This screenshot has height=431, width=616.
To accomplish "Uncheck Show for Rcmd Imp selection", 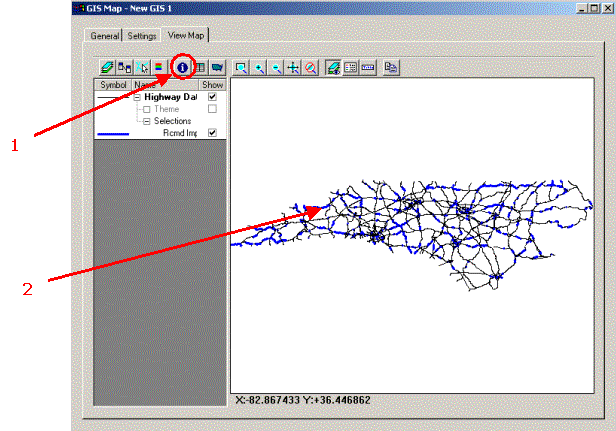I will pos(212,133).
